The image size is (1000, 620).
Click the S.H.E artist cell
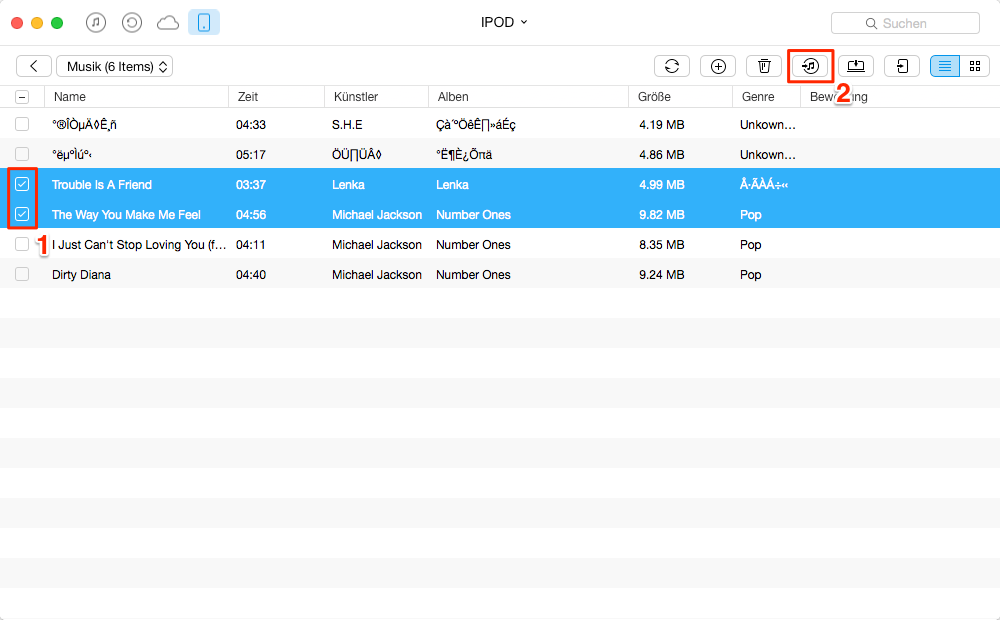[x=347, y=125]
